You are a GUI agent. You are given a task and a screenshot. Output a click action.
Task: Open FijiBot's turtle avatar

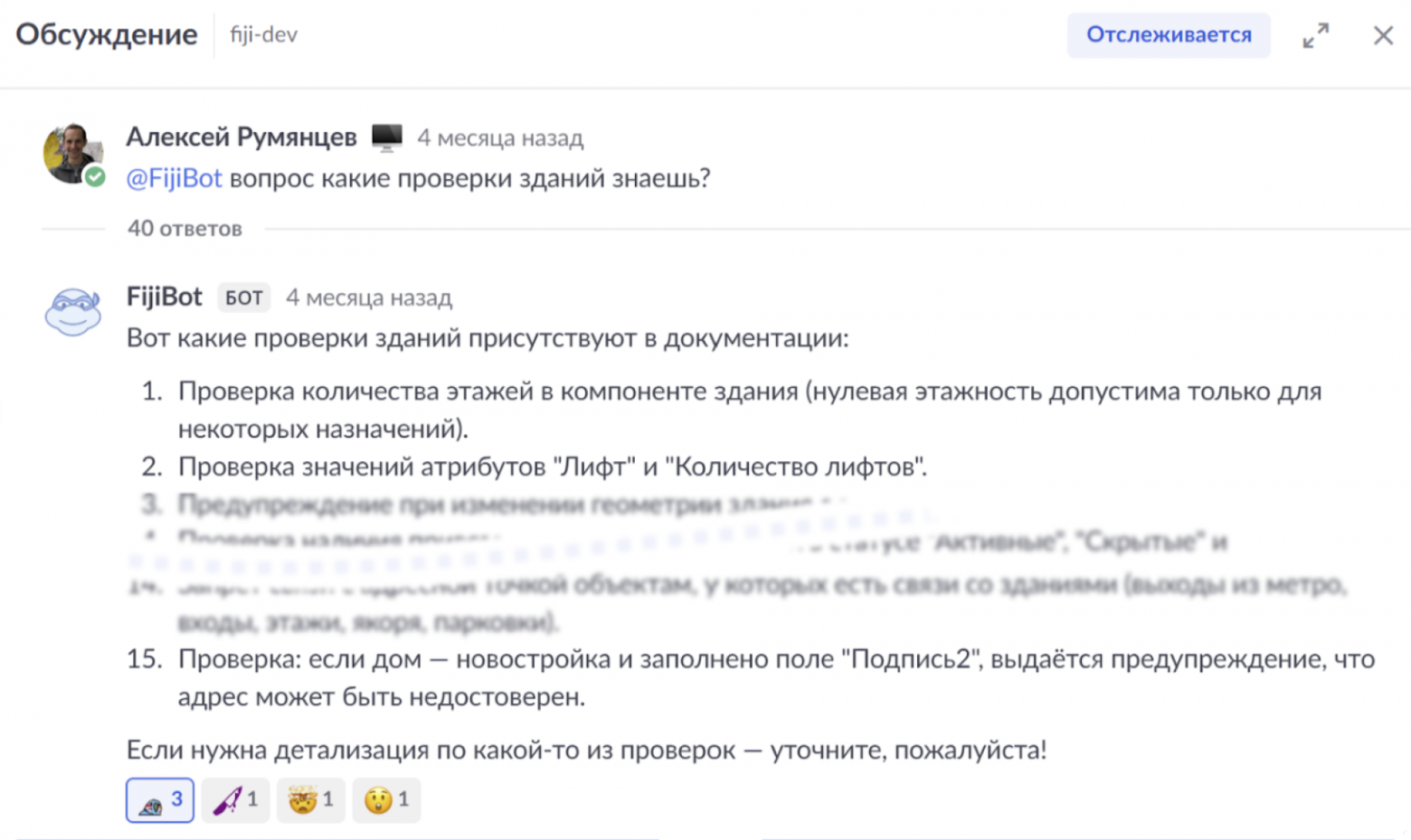coord(72,312)
